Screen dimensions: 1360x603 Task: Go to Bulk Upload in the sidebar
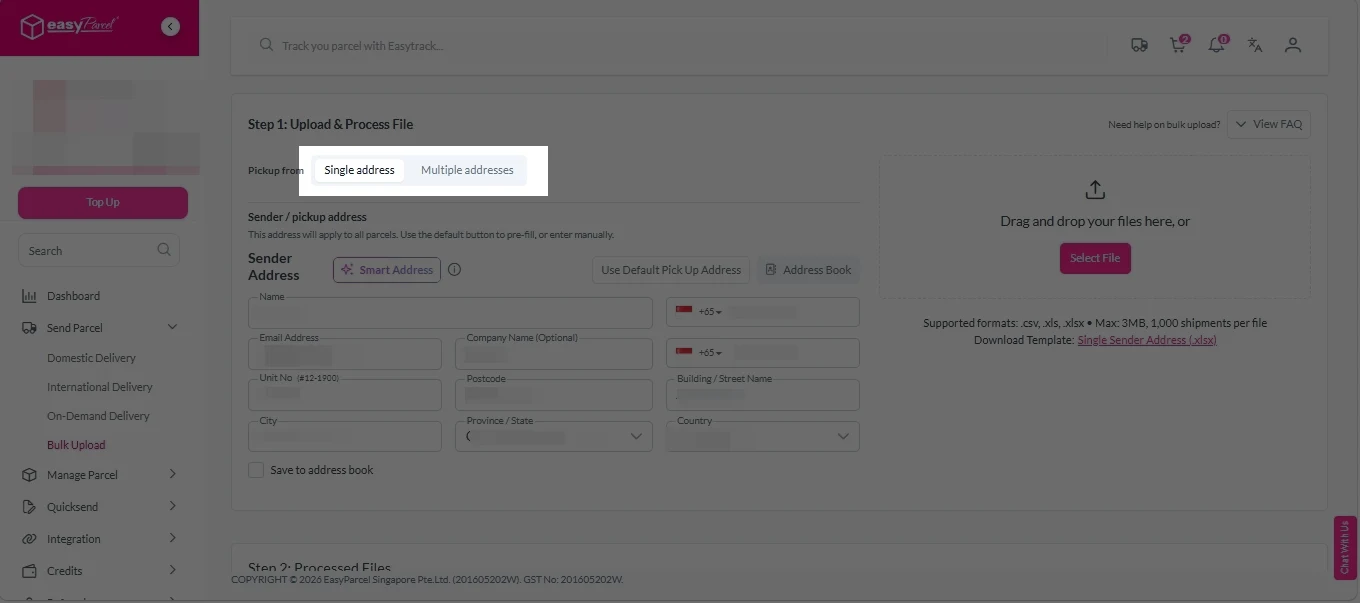click(x=76, y=444)
